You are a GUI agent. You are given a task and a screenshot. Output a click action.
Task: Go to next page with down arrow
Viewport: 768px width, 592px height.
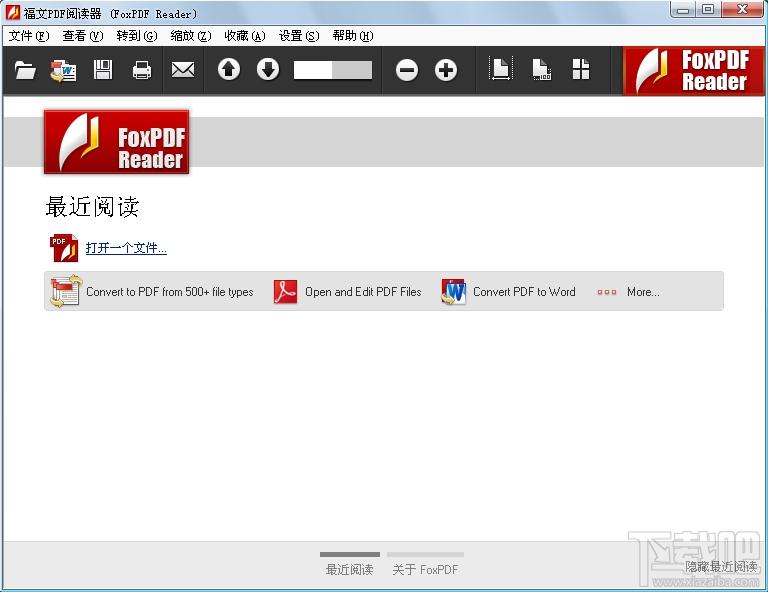click(268, 70)
